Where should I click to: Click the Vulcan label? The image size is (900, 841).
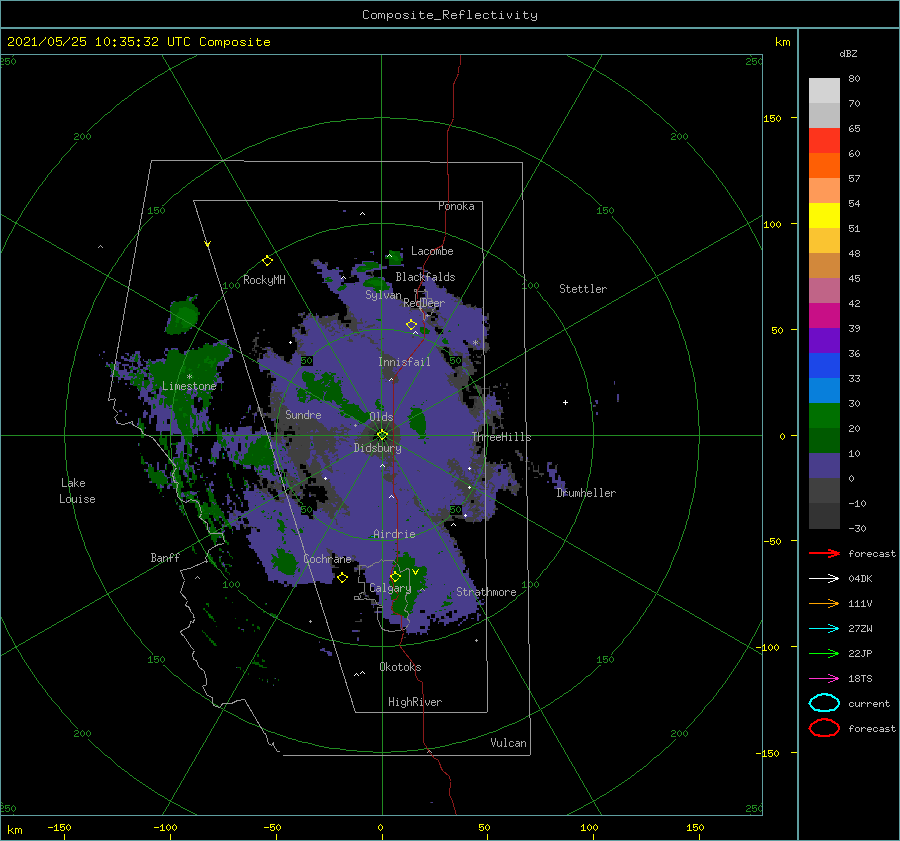[x=508, y=742]
